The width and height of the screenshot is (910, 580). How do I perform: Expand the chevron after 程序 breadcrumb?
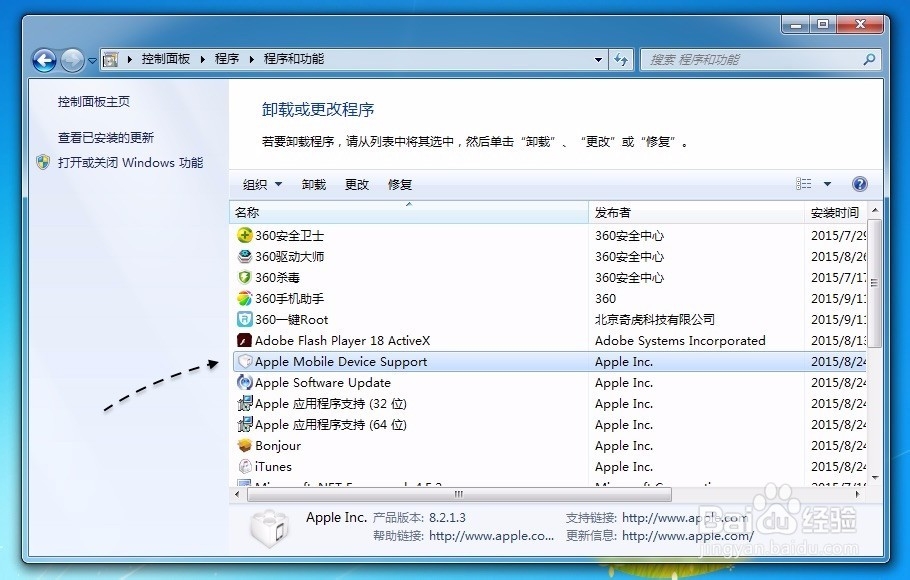(x=252, y=59)
